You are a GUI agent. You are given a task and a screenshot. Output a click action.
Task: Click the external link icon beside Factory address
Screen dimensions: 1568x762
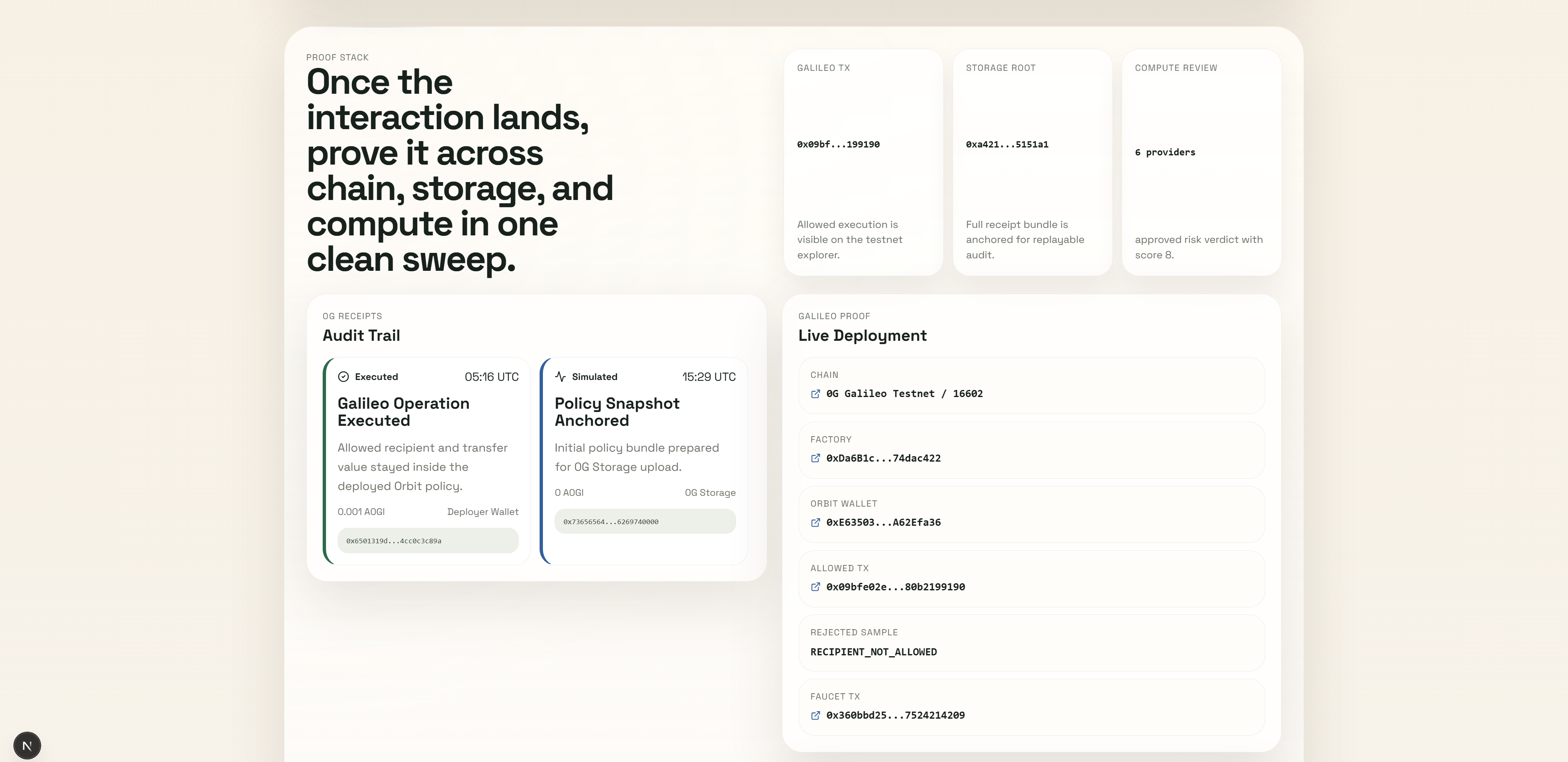816,459
